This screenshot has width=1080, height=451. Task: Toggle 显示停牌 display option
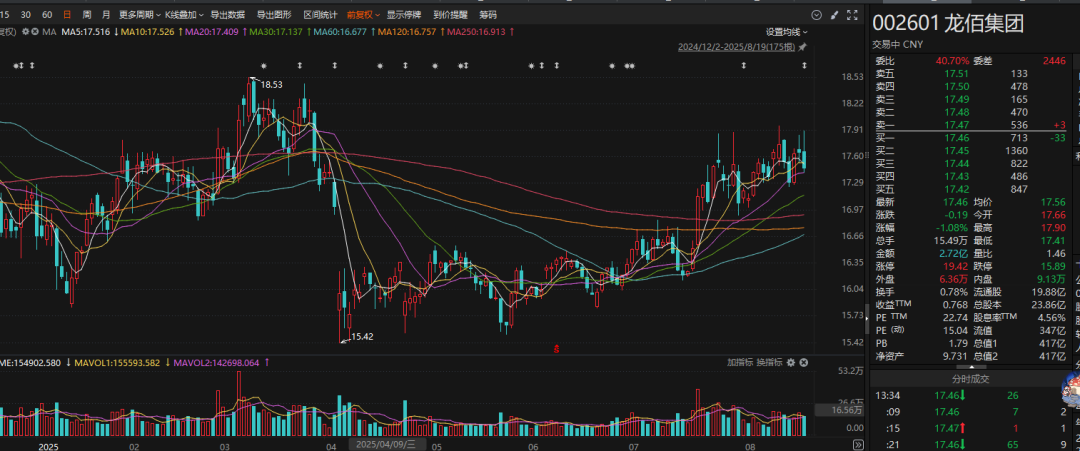coord(404,14)
